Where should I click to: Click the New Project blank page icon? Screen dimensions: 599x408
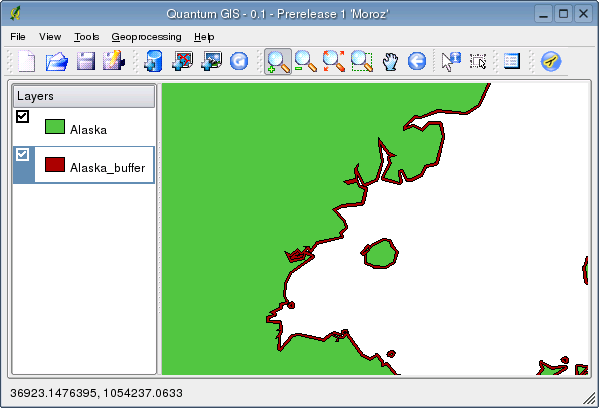click(26, 61)
